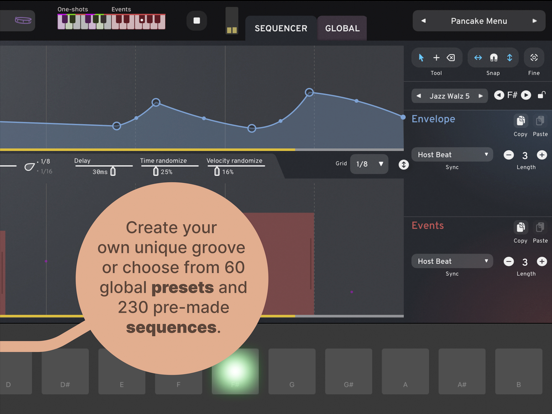Open the Grid 1/8 dropdown
The width and height of the screenshot is (552, 414).
369,164
